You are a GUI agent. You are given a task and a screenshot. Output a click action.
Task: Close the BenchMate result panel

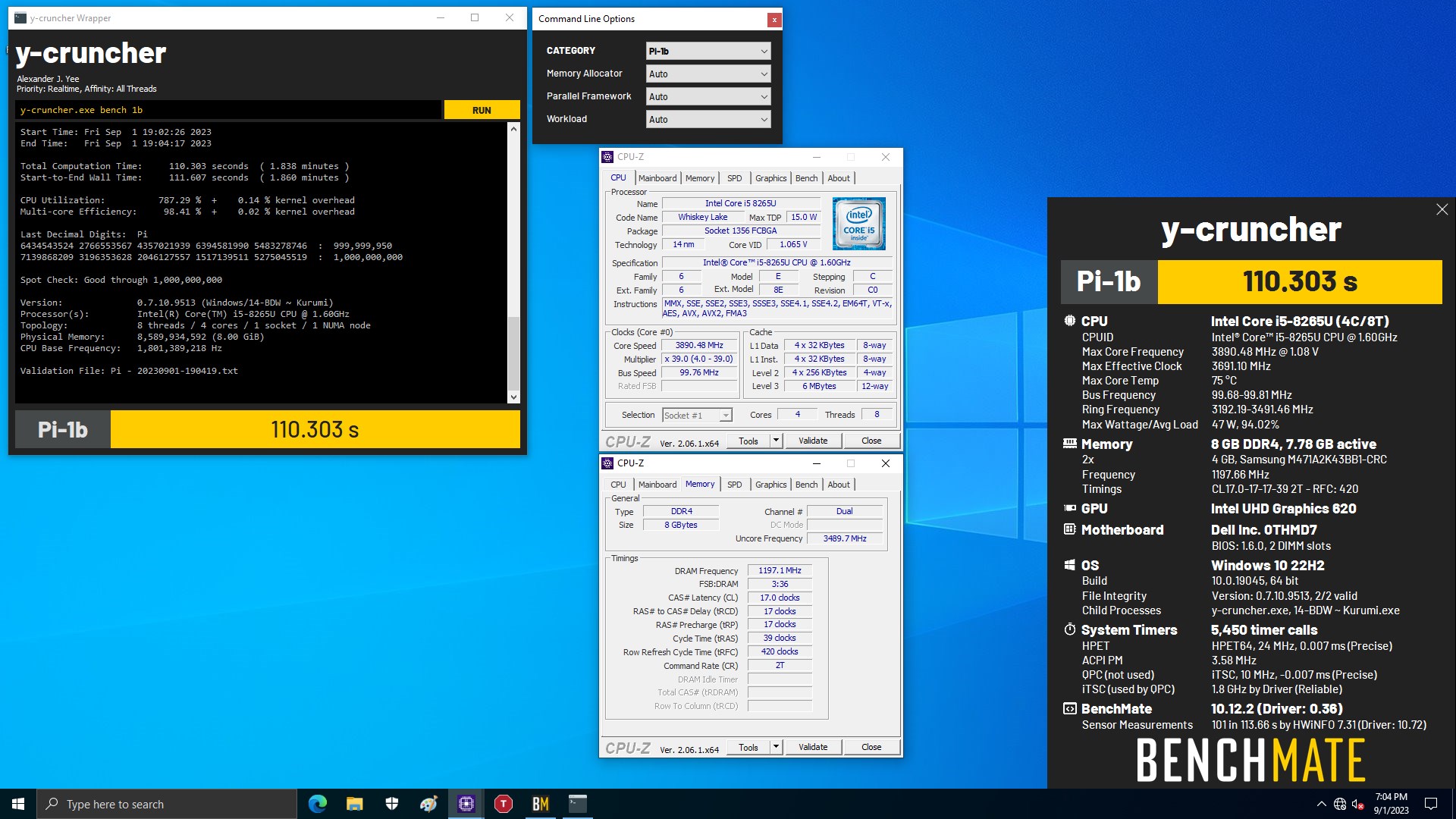click(1442, 209)
